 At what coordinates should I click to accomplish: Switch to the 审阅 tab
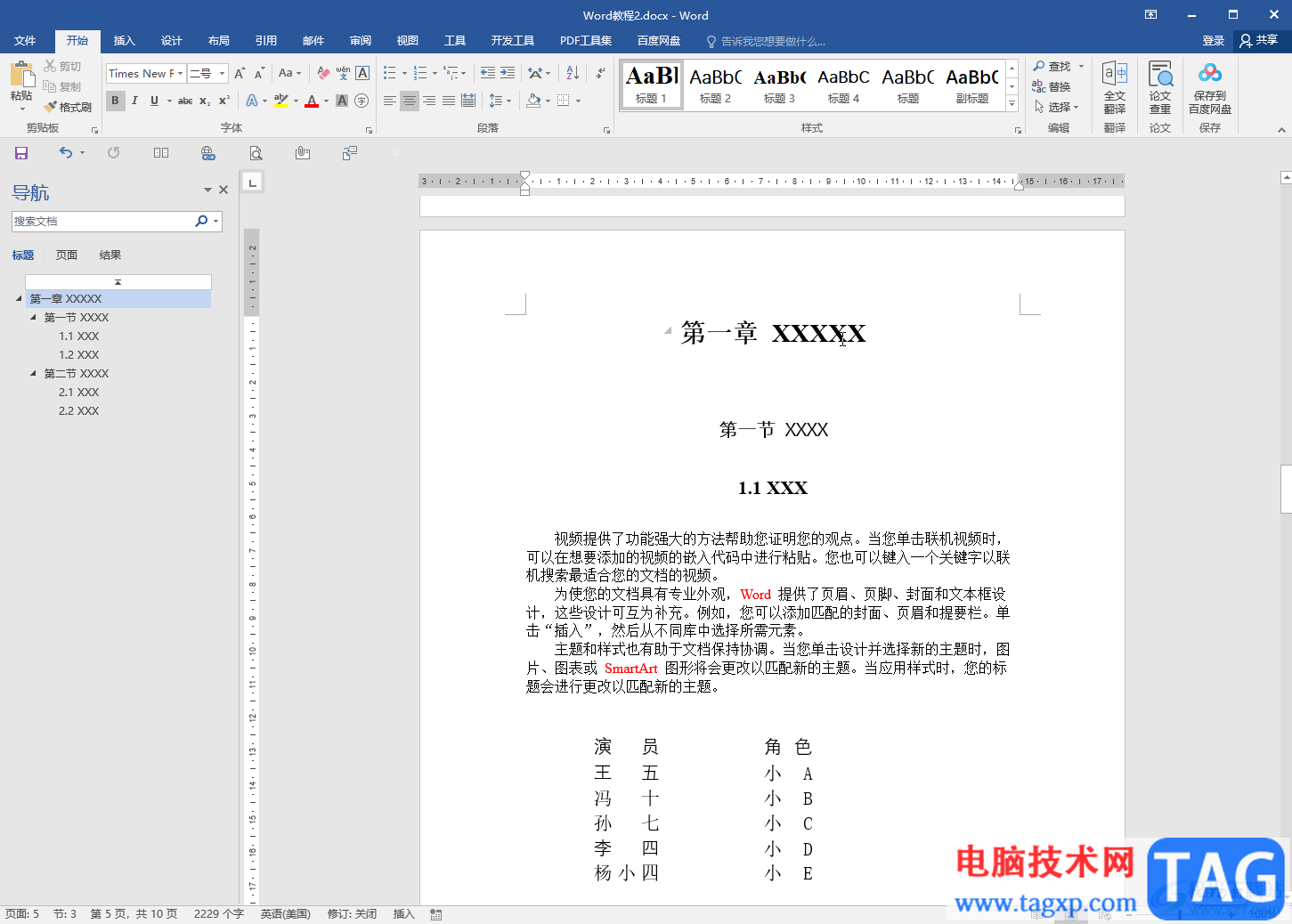pyautogui.click(x=361, y=41)
